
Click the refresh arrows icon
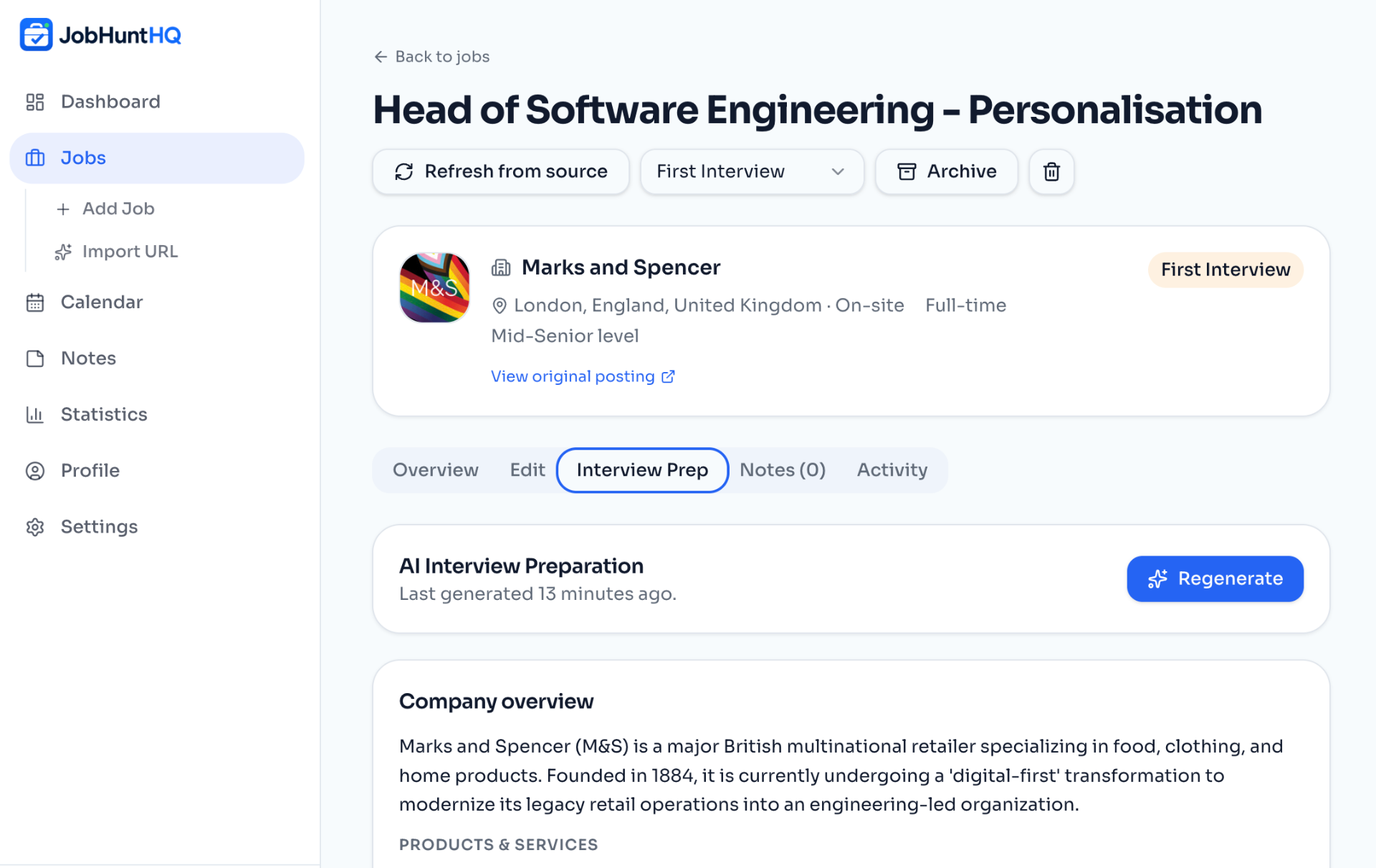click(x=404, y=171)
